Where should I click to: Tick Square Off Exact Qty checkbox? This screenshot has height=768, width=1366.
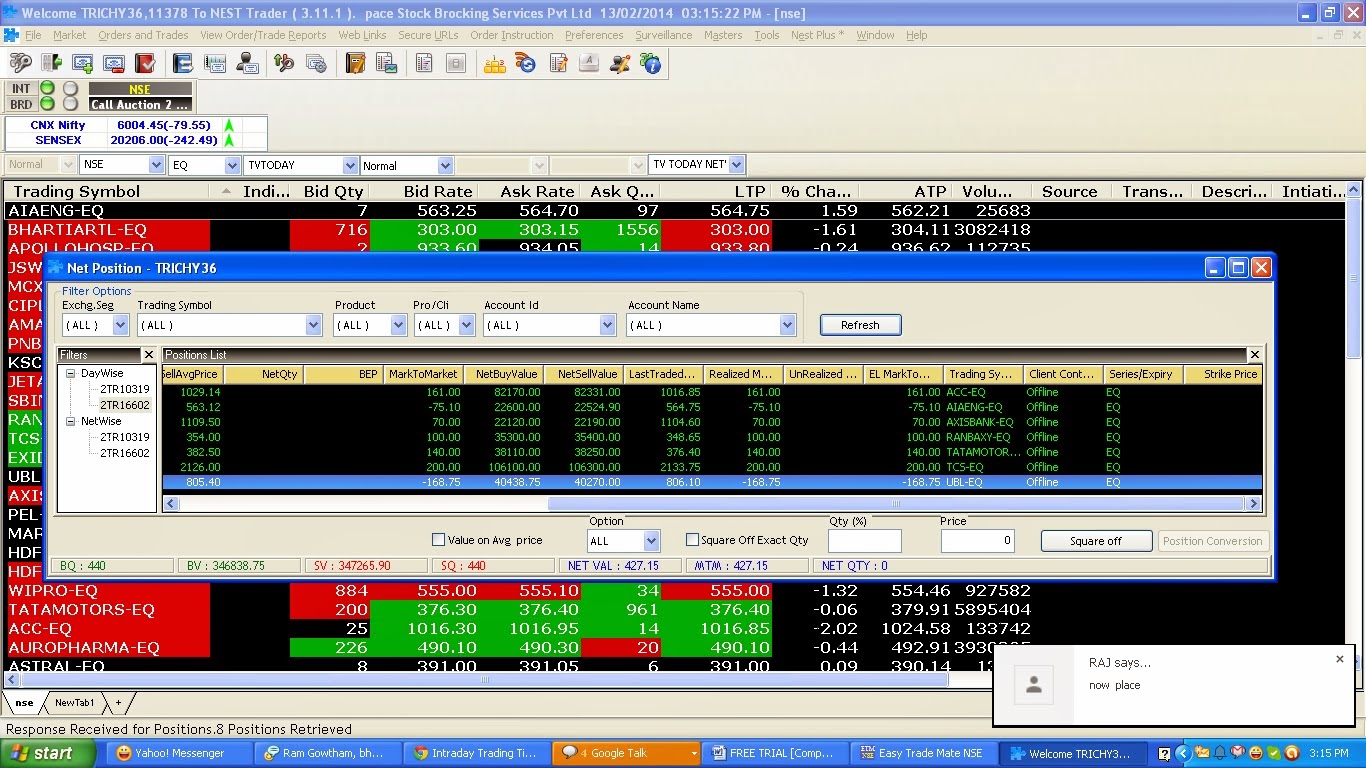point(692,540)
